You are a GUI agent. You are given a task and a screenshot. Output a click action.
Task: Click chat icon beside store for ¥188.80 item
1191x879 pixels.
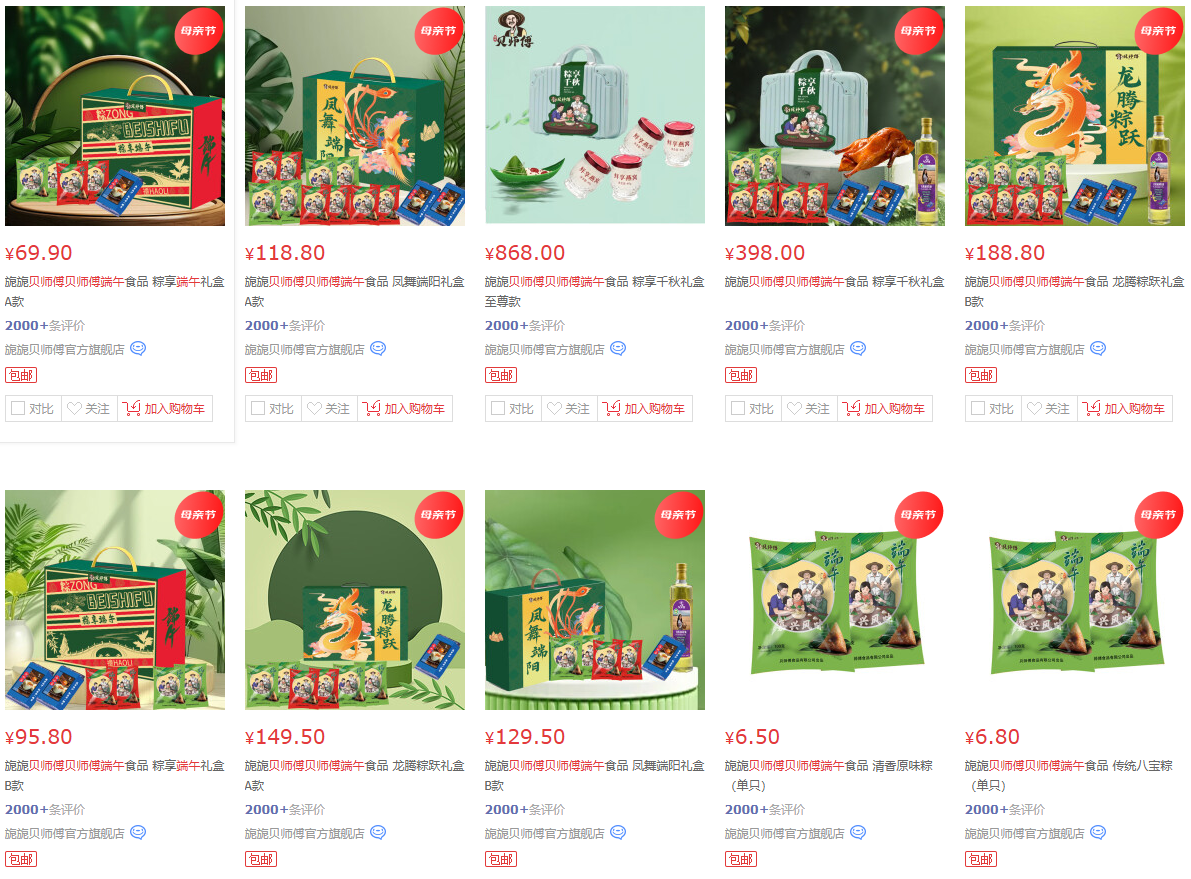(x=1098, y=349)
